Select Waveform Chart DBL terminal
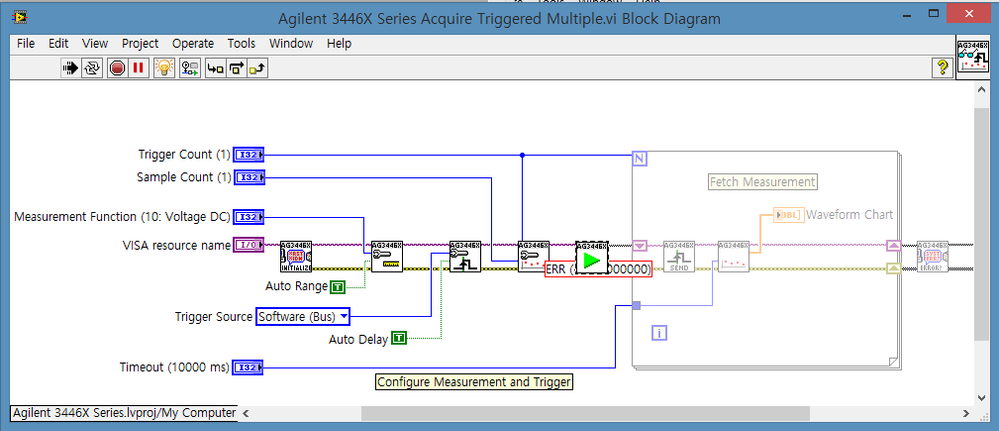This screenshot has height=431, width=999. point(789,215)
